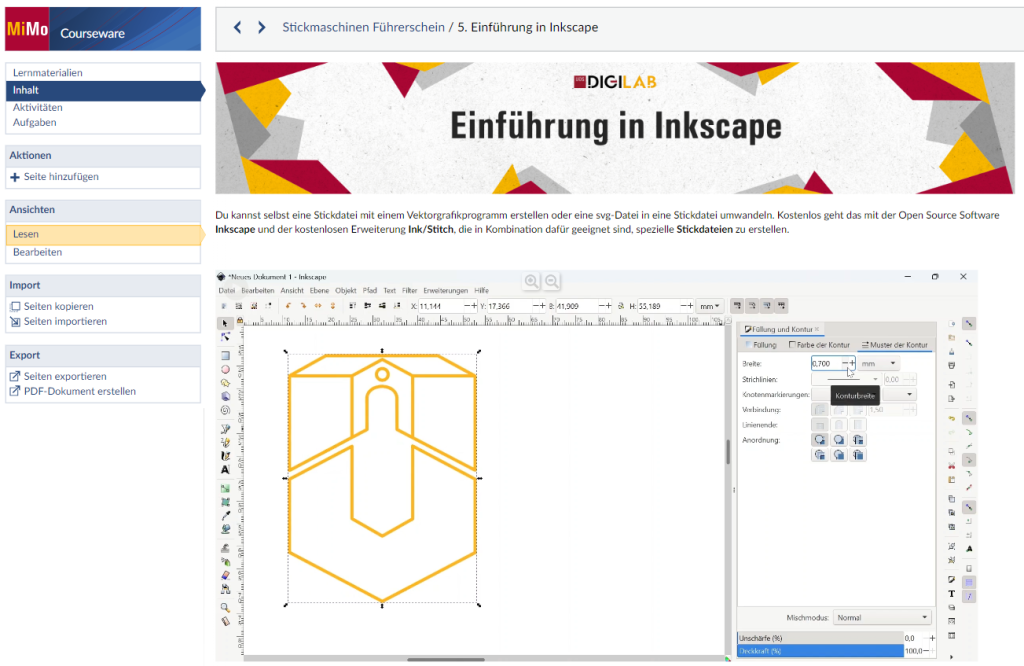This screenshot has width=1024, height=666.
Task: Click the zoom-in magnifier overlay on image
Action: click(x=532, y=281)
